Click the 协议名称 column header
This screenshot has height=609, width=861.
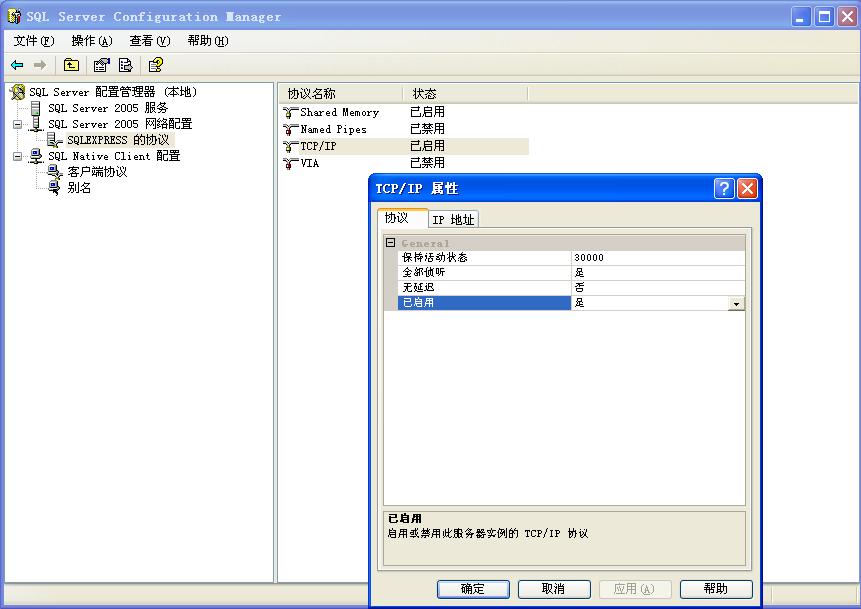click(341, 93)
